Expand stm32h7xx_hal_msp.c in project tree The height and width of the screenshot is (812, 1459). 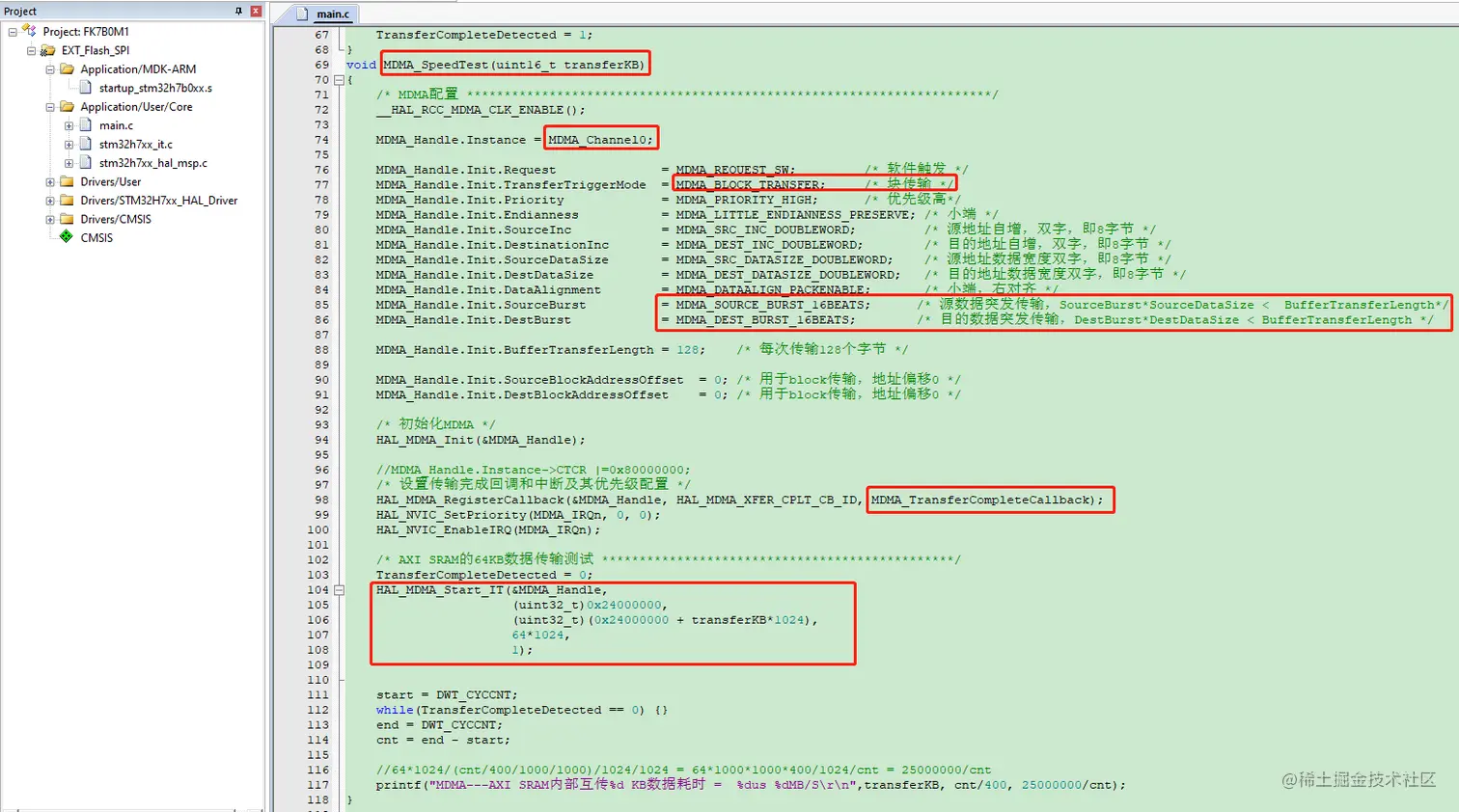[69, 163]
